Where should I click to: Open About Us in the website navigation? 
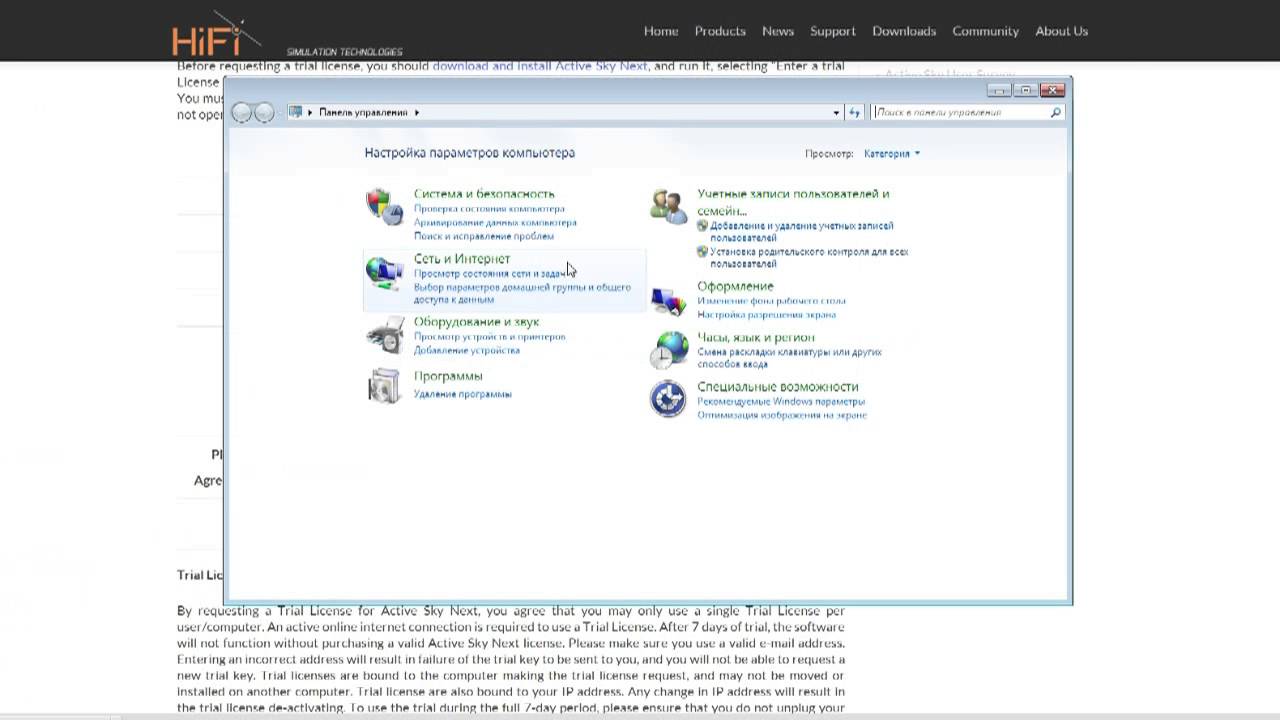(1061, 31)
